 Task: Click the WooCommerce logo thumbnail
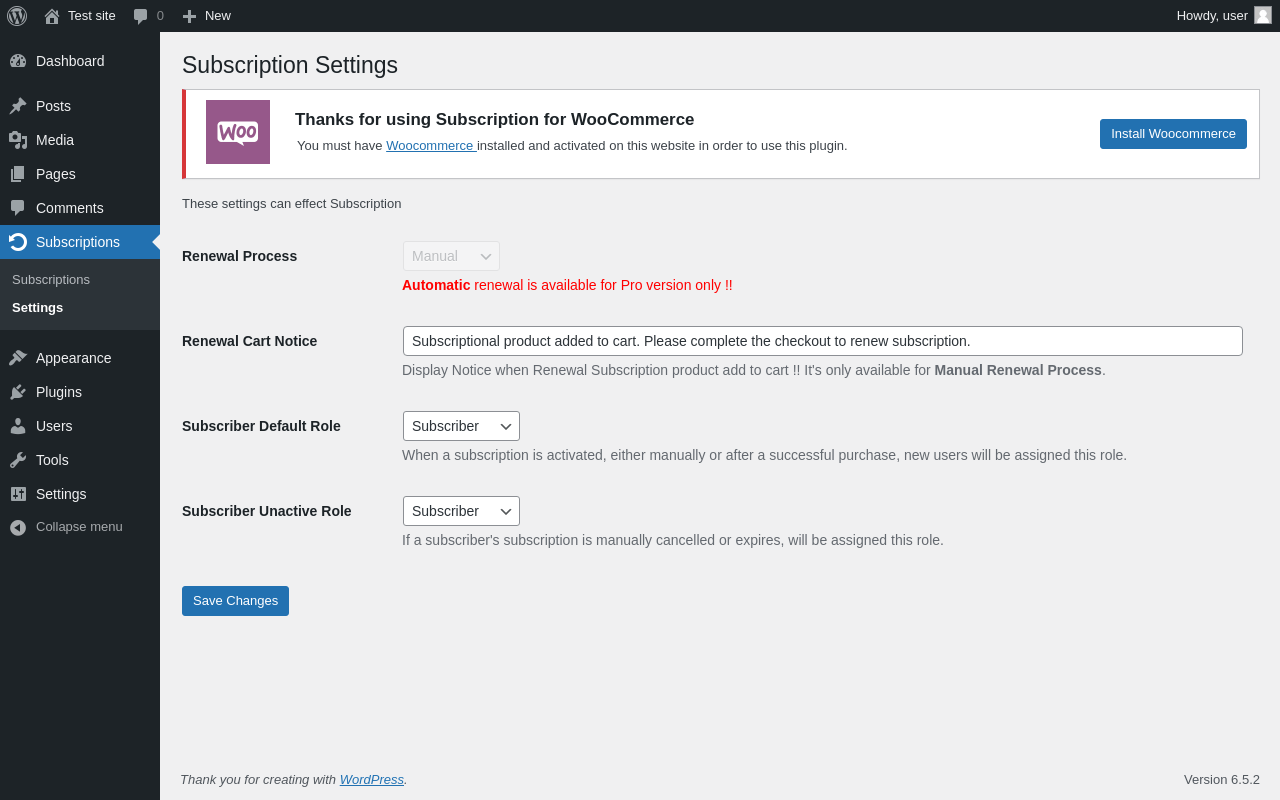pyautogui.click(x=238, y=132)
